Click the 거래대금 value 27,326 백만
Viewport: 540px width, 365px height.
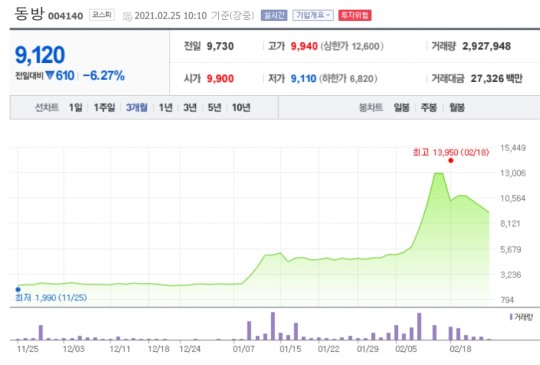[x=497, y=79]
